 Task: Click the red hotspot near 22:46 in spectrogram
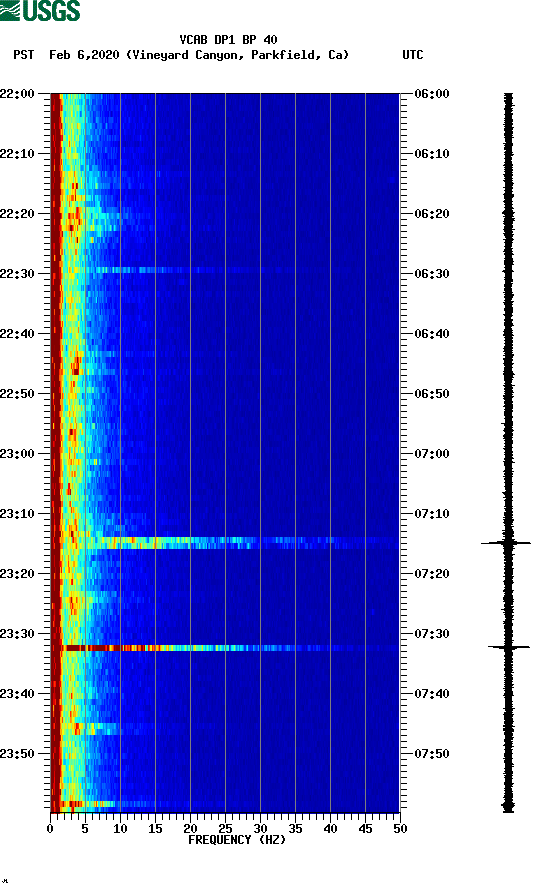pyautogui.click(x=76, y=365)
